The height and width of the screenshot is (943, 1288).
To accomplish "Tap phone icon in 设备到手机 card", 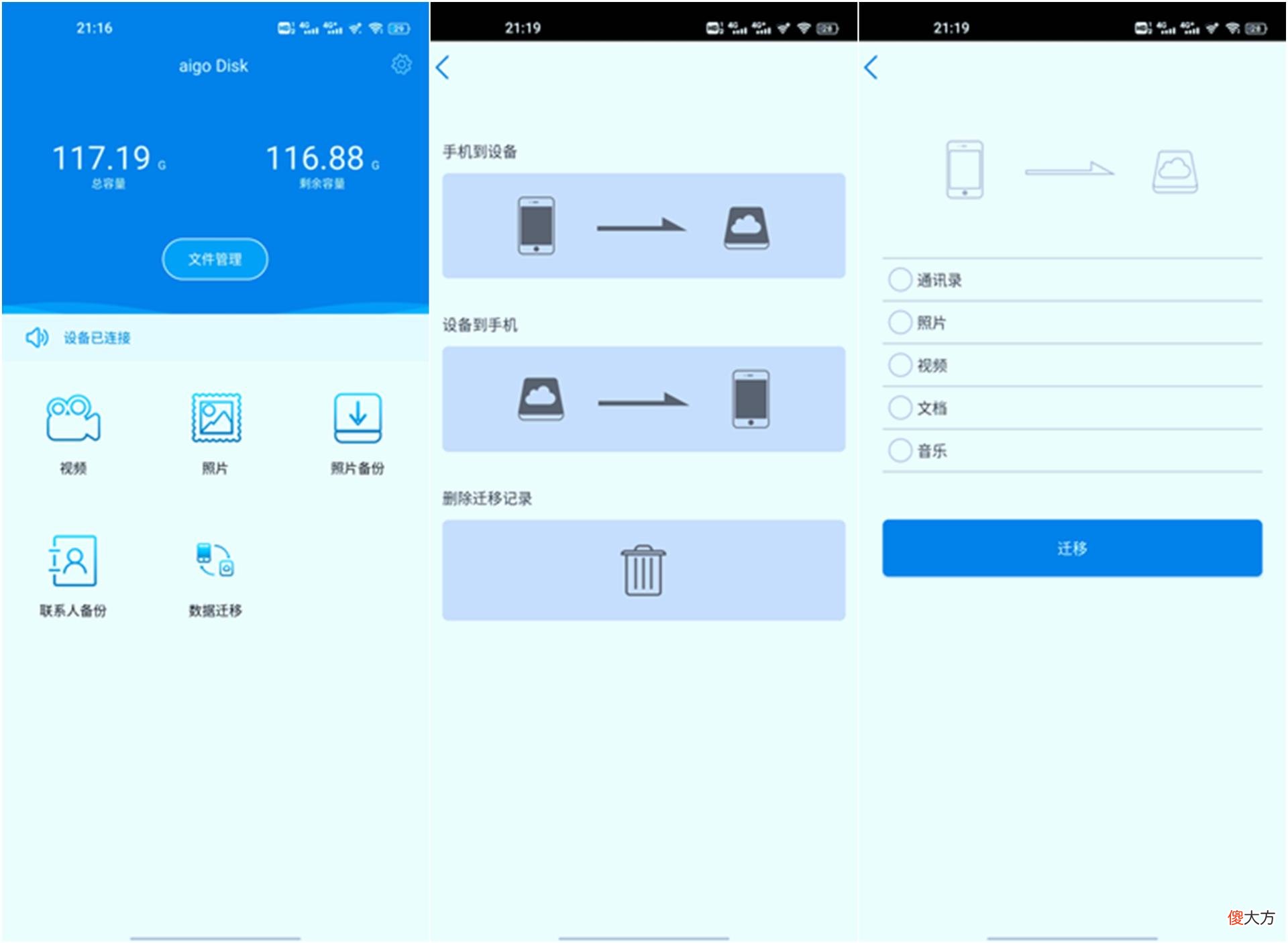I will [751, 399].
